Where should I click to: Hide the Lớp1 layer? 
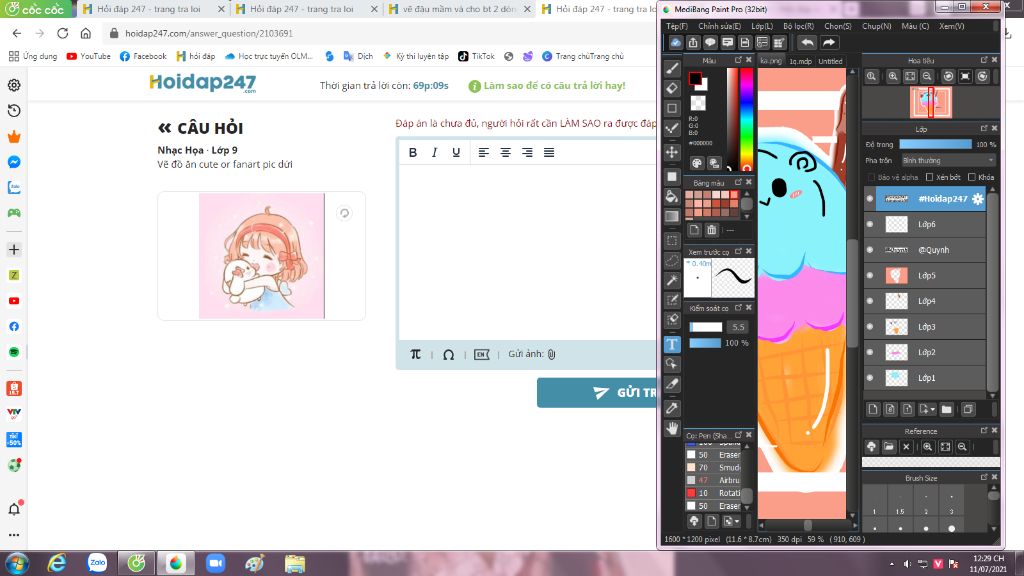click(x=870, y=377)
